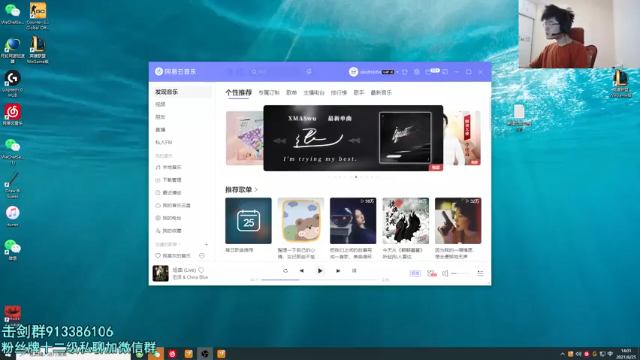
Task: Open 本地音乐 local music entry
Action: 169,167
